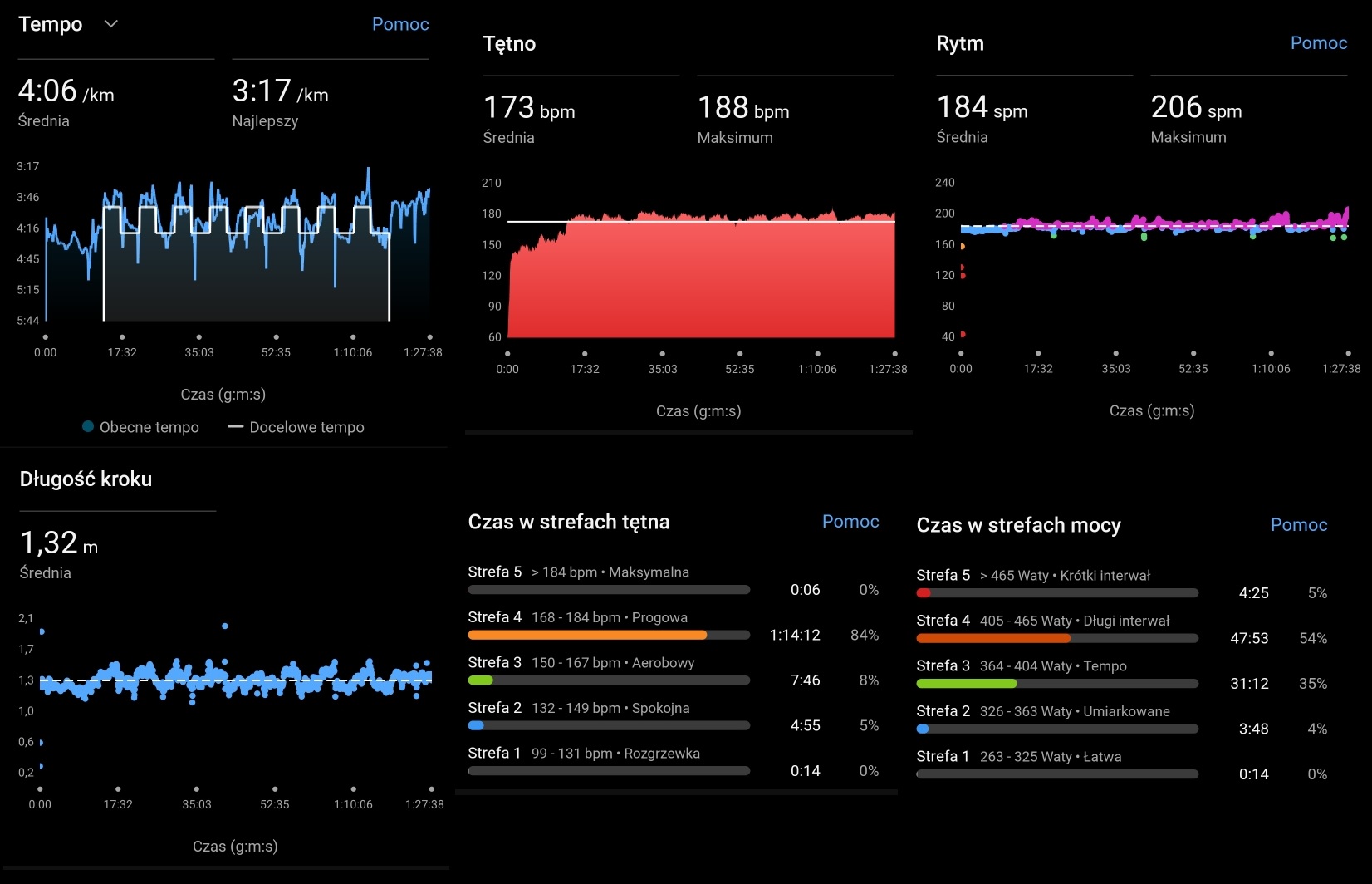The image size is (1372, 884).
Task: Click the 4:06 /km average pace value
Action: [x=66, y=91]
